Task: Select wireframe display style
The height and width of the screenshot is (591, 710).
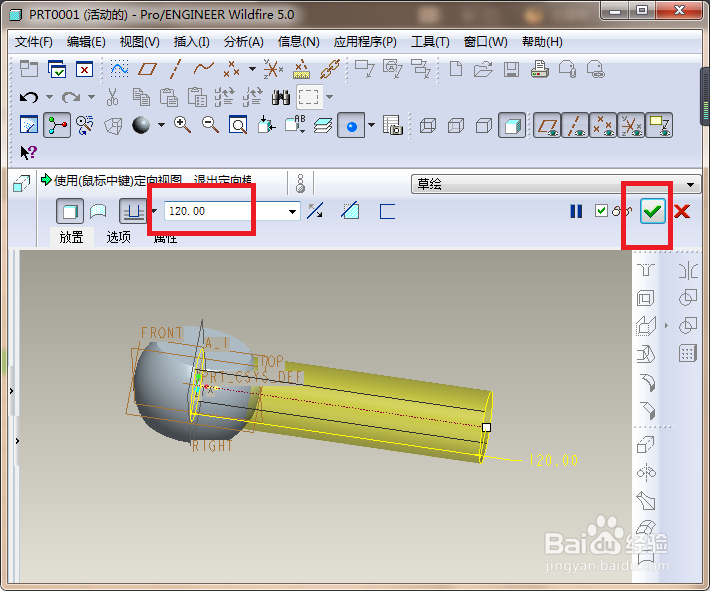Action: tap(428, 125)
